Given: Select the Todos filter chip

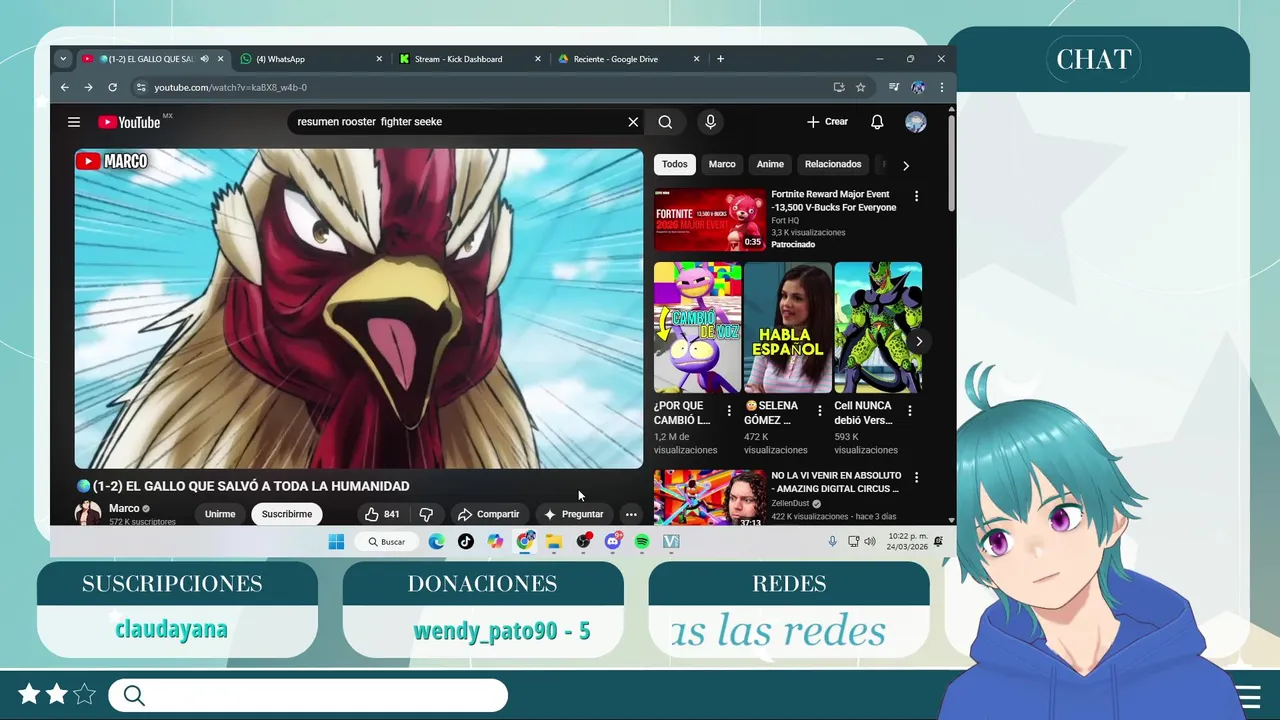Looking at the screenshot, I should [x=675, y=164].
